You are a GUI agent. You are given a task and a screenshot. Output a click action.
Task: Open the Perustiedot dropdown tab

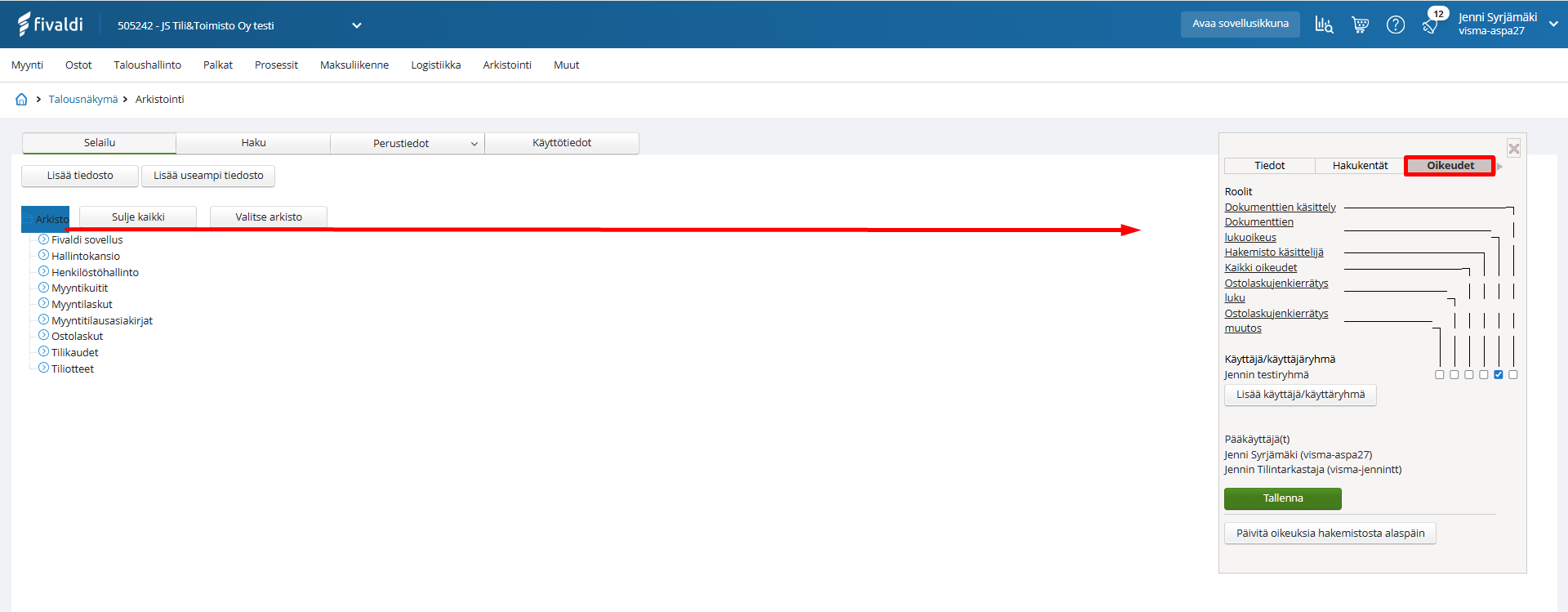408,143
